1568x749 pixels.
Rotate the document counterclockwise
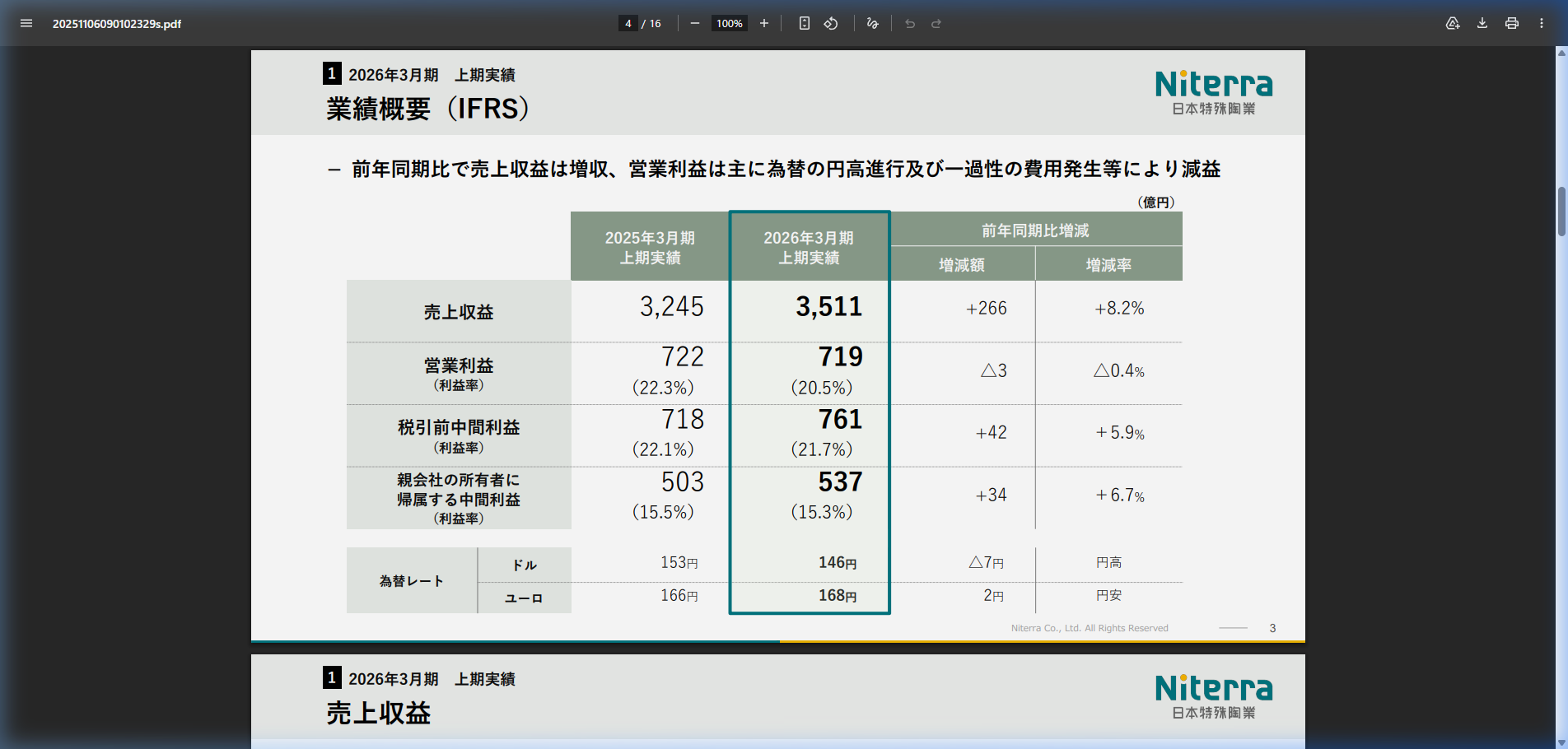(x=831, y=23)
